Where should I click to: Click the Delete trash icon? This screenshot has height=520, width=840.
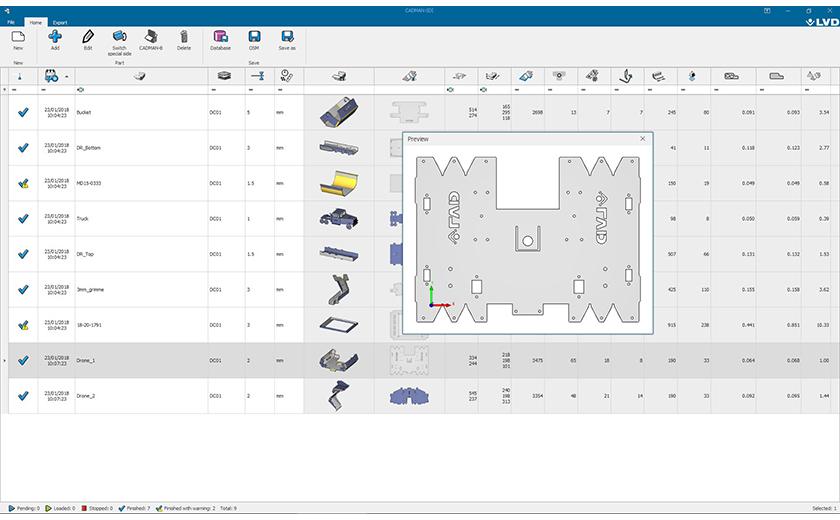[x=184, y=37]
